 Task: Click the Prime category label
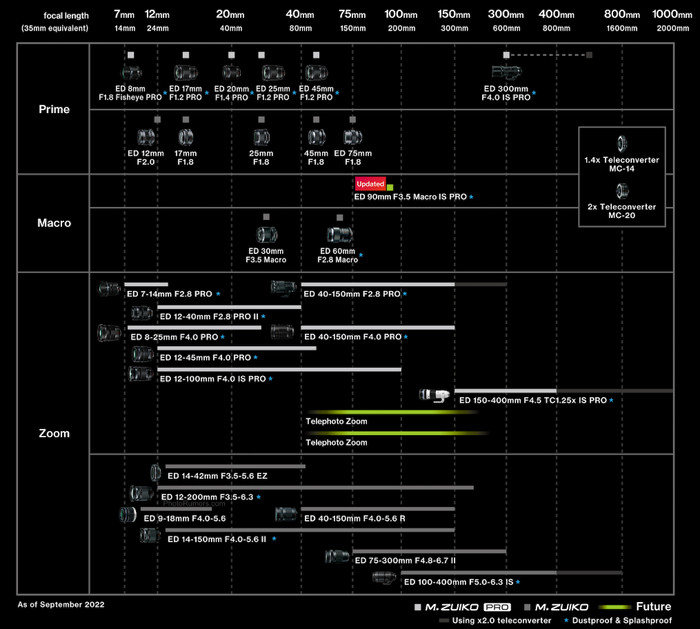pos(54,109)
